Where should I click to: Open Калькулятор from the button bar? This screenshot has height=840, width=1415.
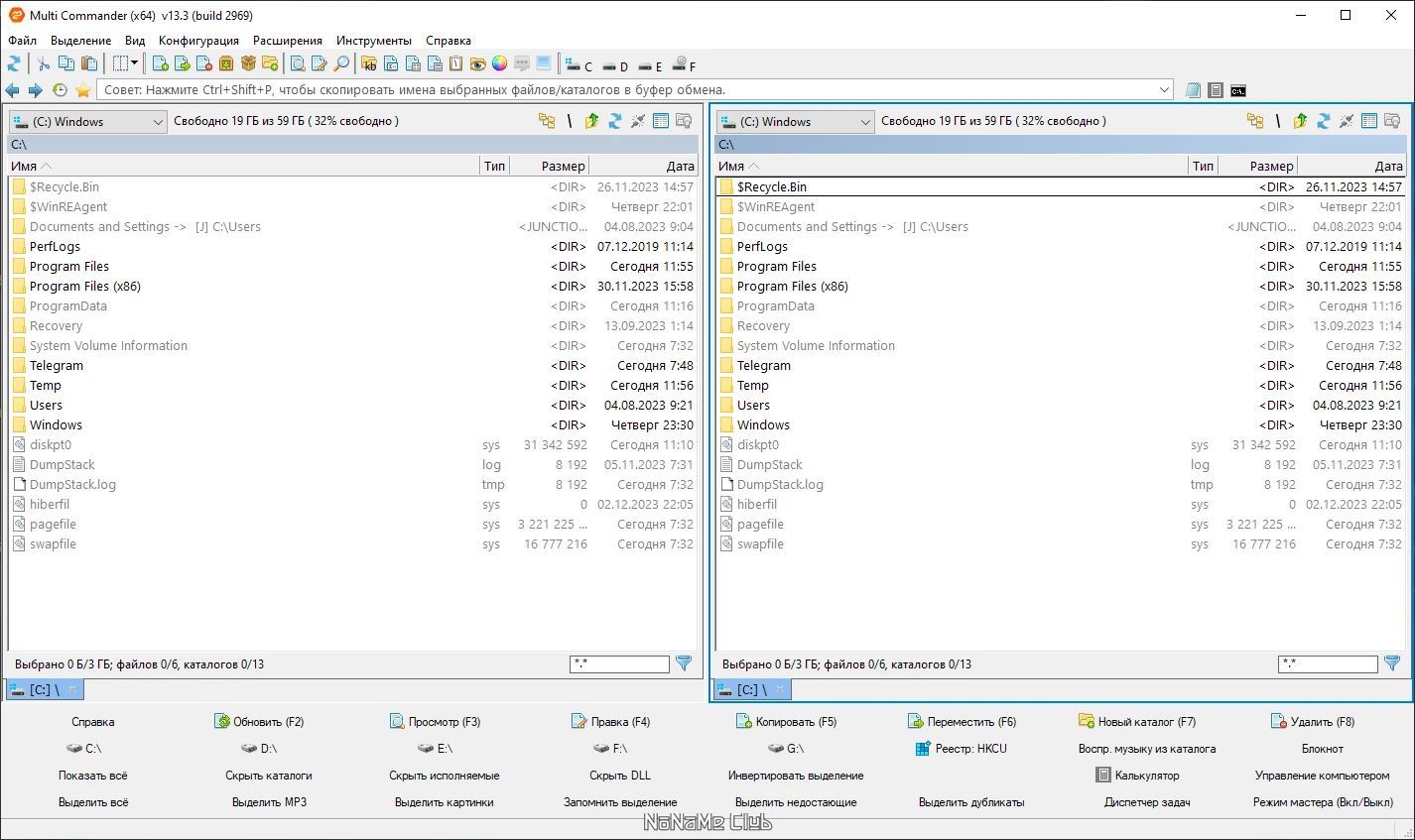[x=1137, y=776]
